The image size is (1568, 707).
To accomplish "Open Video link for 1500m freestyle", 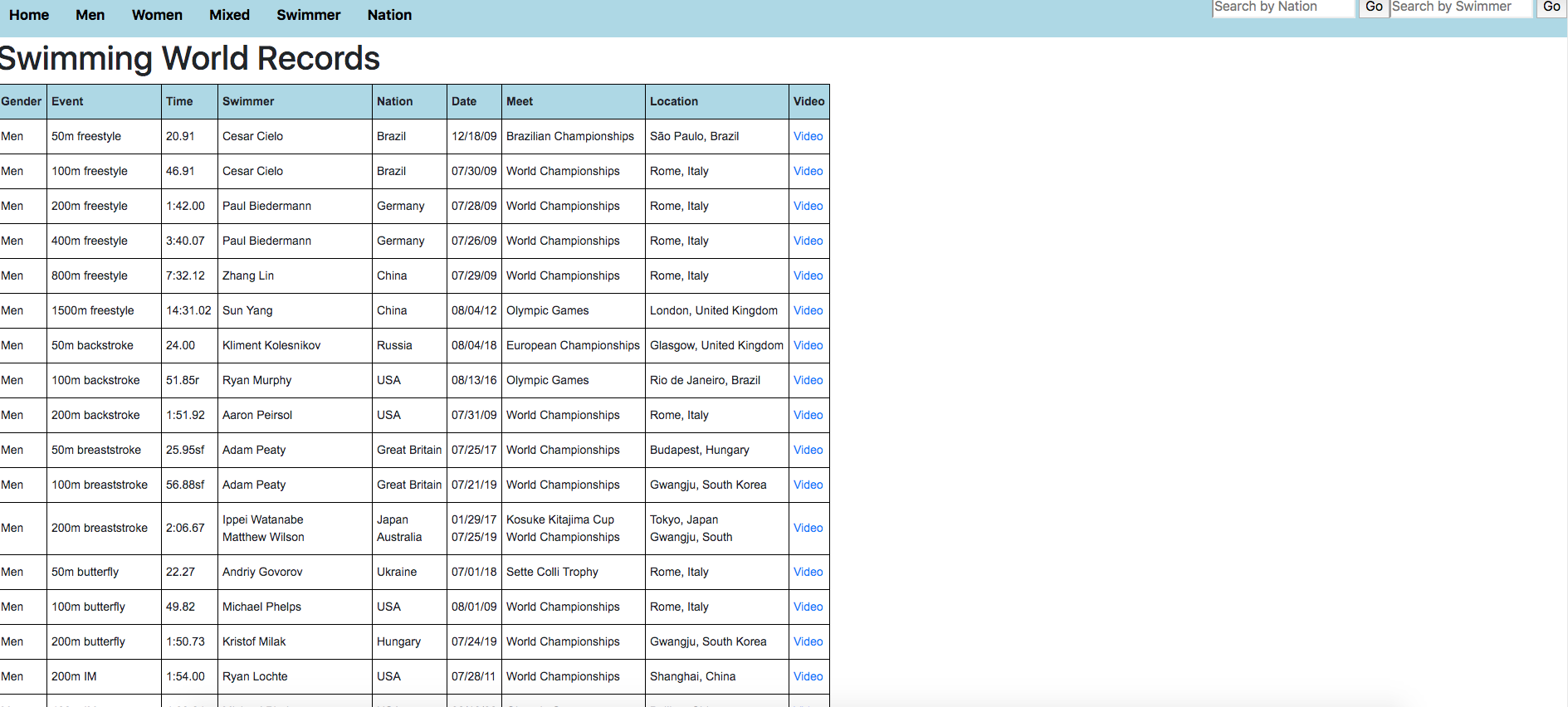I will (808, 310).
